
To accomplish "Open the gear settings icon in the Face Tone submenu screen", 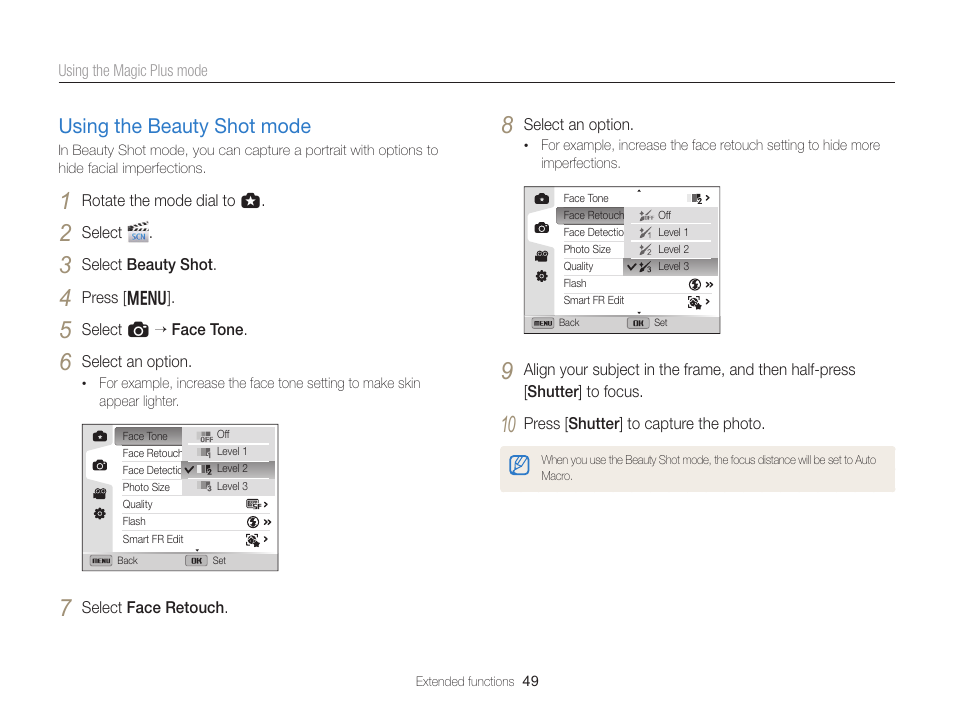I will 100,514.
